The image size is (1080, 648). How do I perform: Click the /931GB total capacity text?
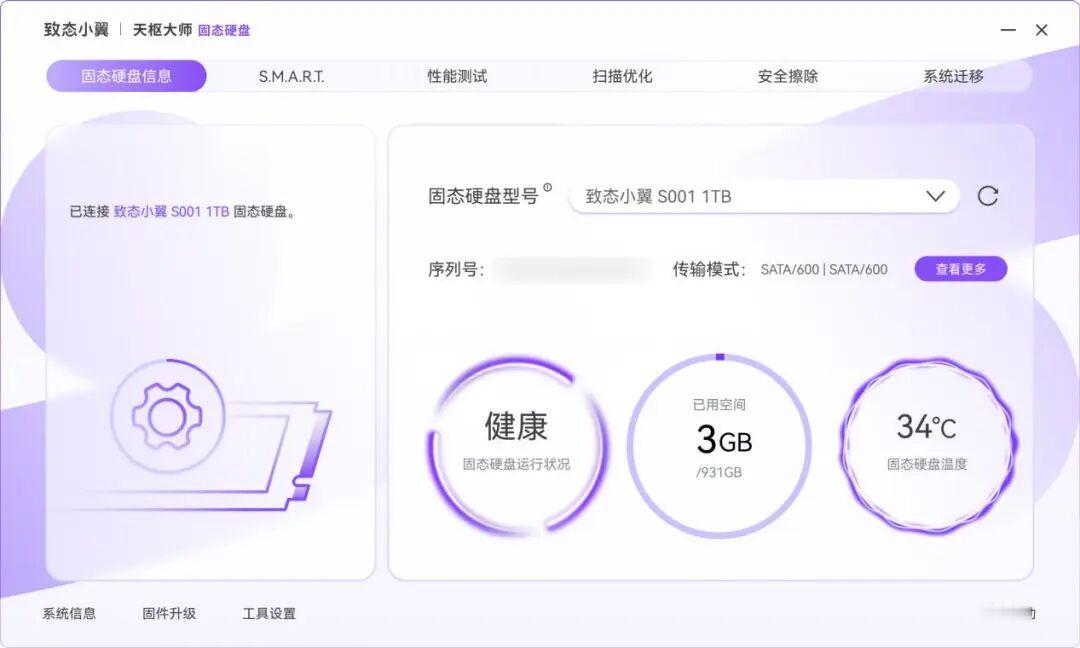coord(718,472)
